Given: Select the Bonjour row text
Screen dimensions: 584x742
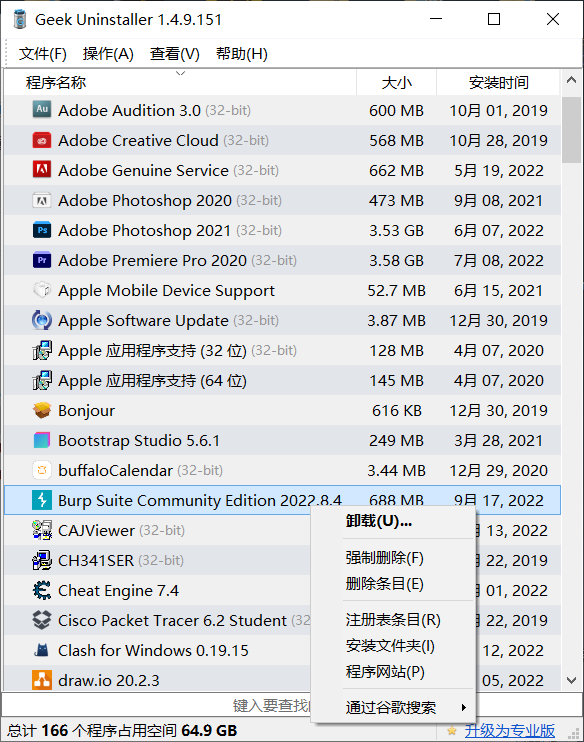Looking at the screenshot, I should pos(86,410).
